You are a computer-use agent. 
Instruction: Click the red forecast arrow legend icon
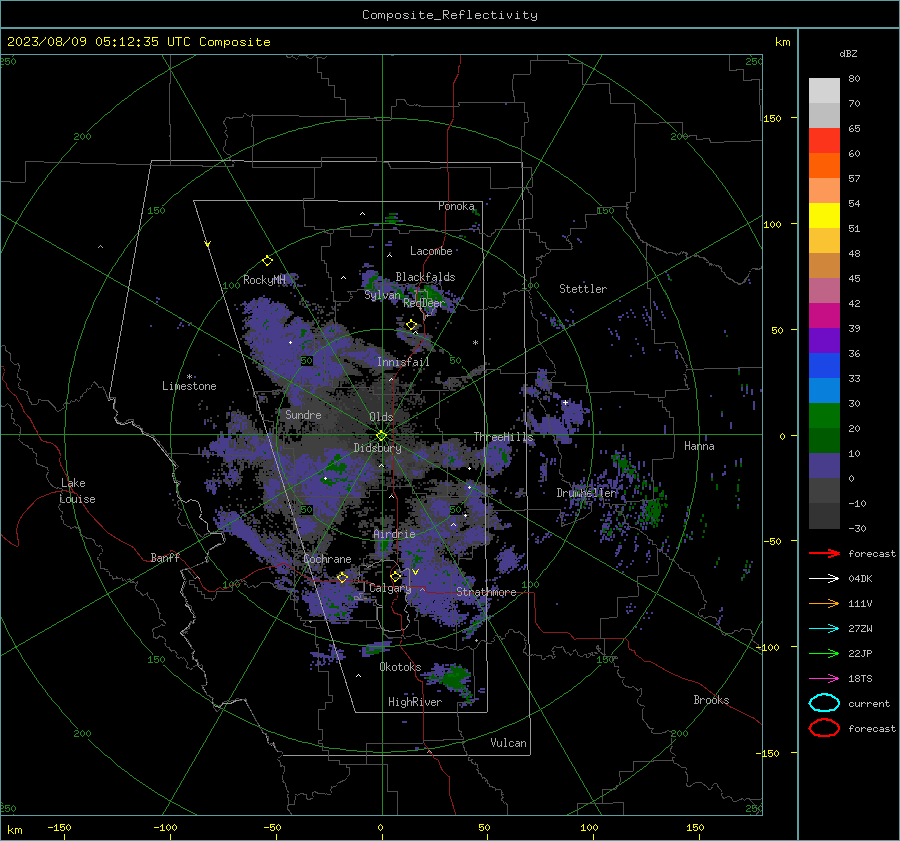tap(824, 553)
